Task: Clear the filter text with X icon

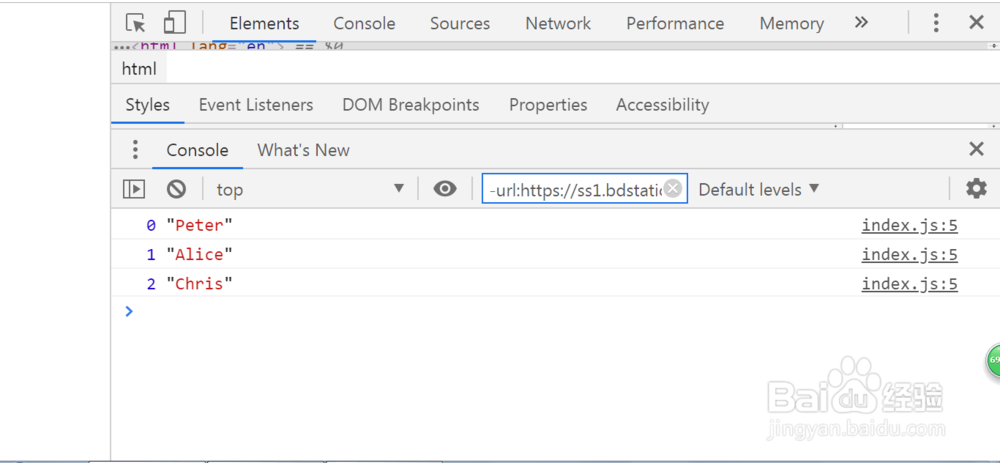Action: coord(673,189)
